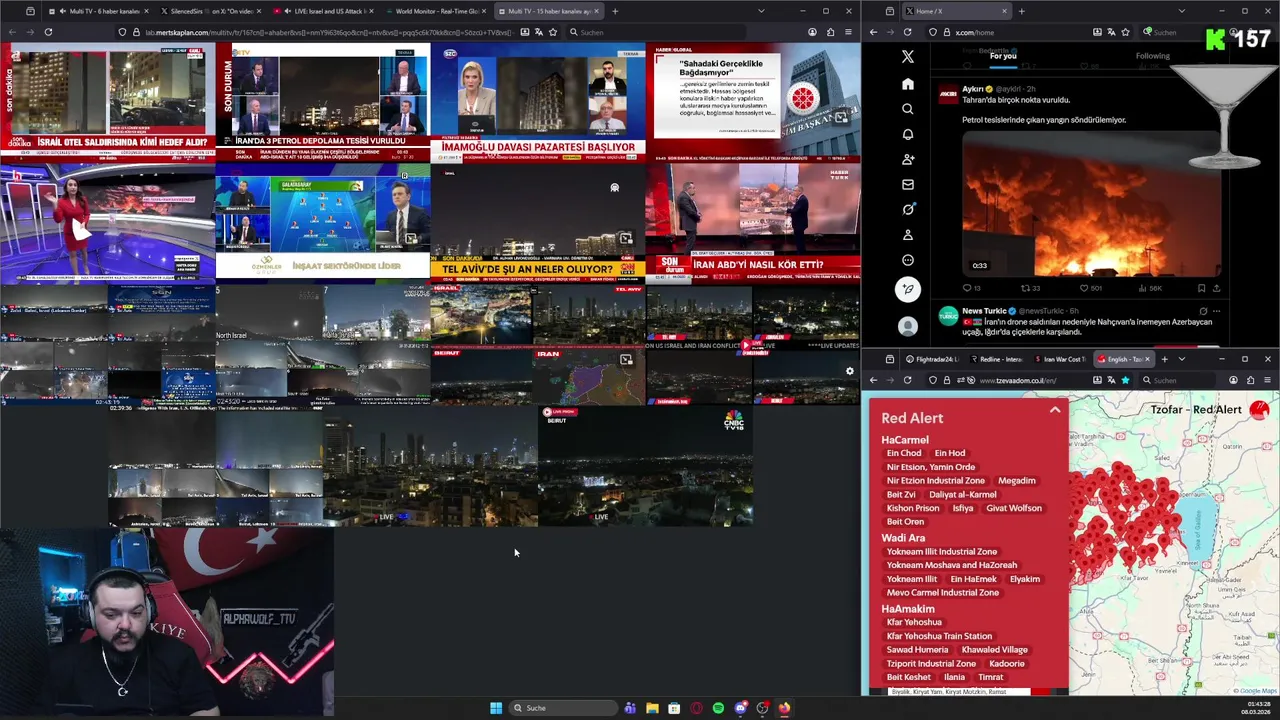Open the tzevaadom window hamburger menu
Screen dimensions: 1280x720
click(1268, 380)
